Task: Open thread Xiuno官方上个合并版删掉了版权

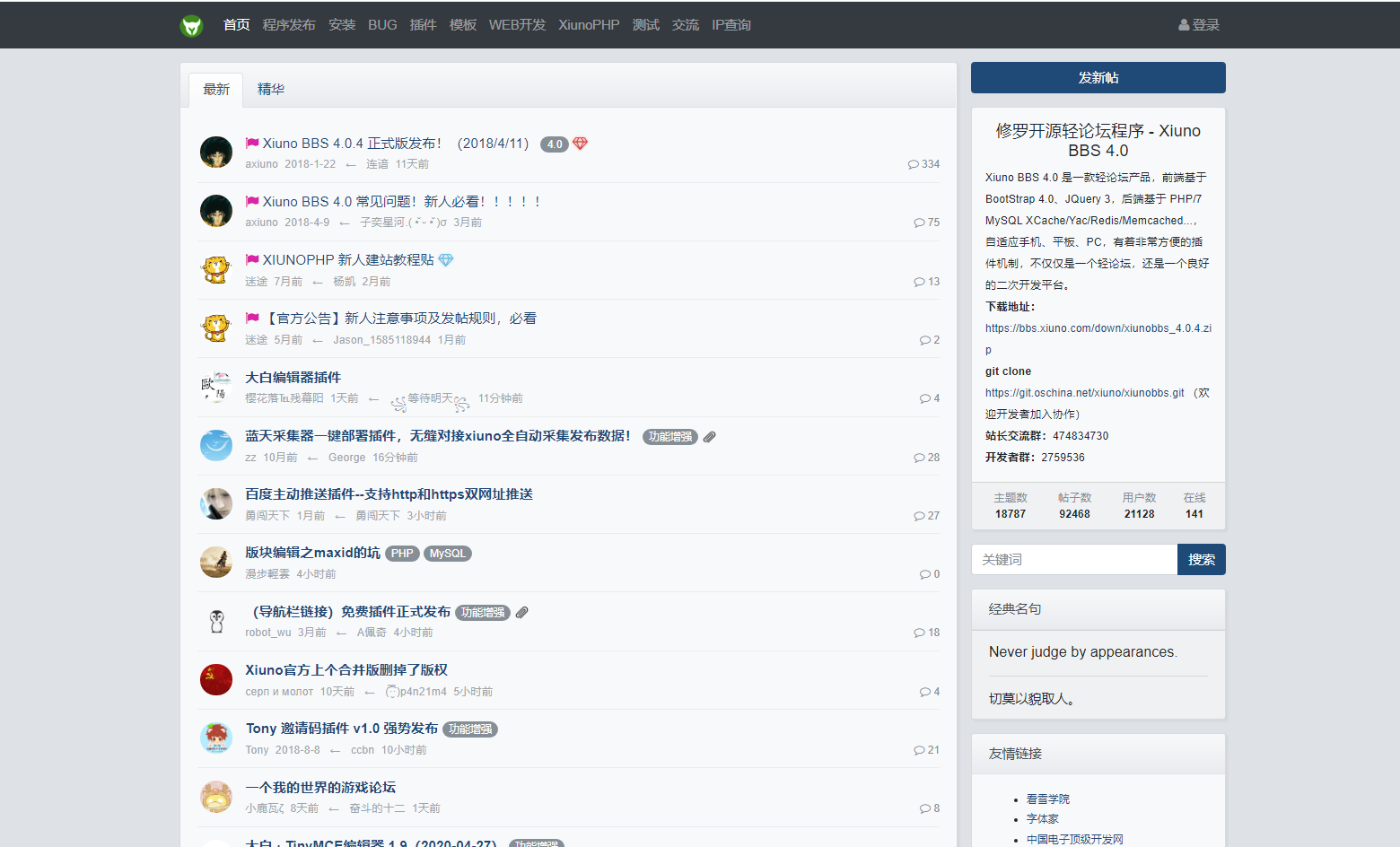Action: click(x=346, y=670)
